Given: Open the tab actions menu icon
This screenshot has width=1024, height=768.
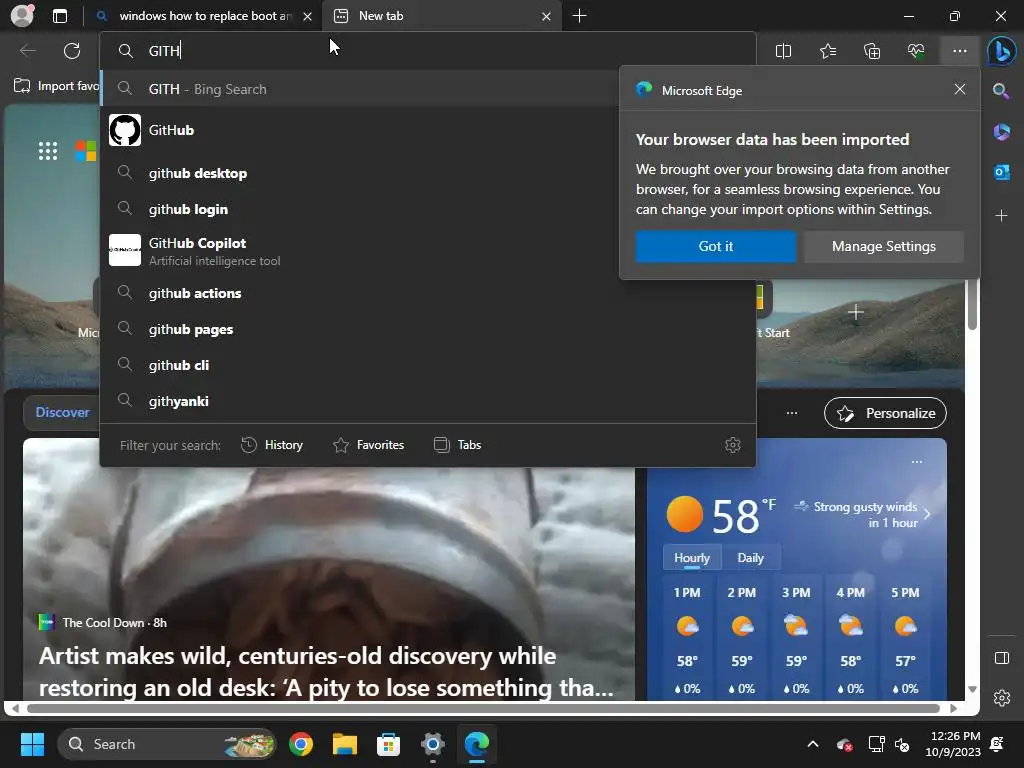Looking at the screenshot, I should [x=59, y=16].
